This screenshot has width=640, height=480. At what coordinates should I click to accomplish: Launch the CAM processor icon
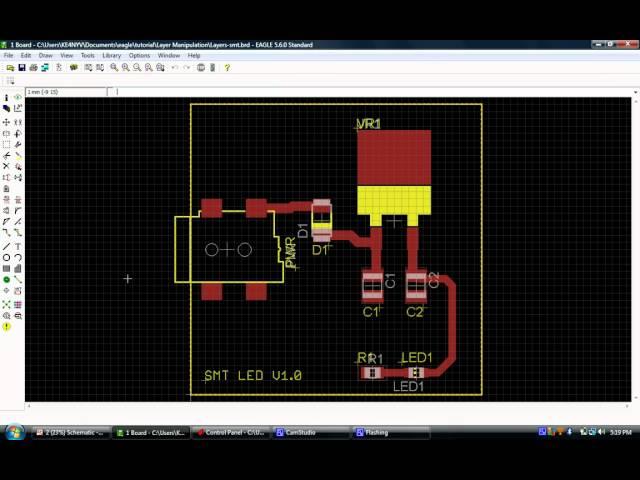click(45, 68)
